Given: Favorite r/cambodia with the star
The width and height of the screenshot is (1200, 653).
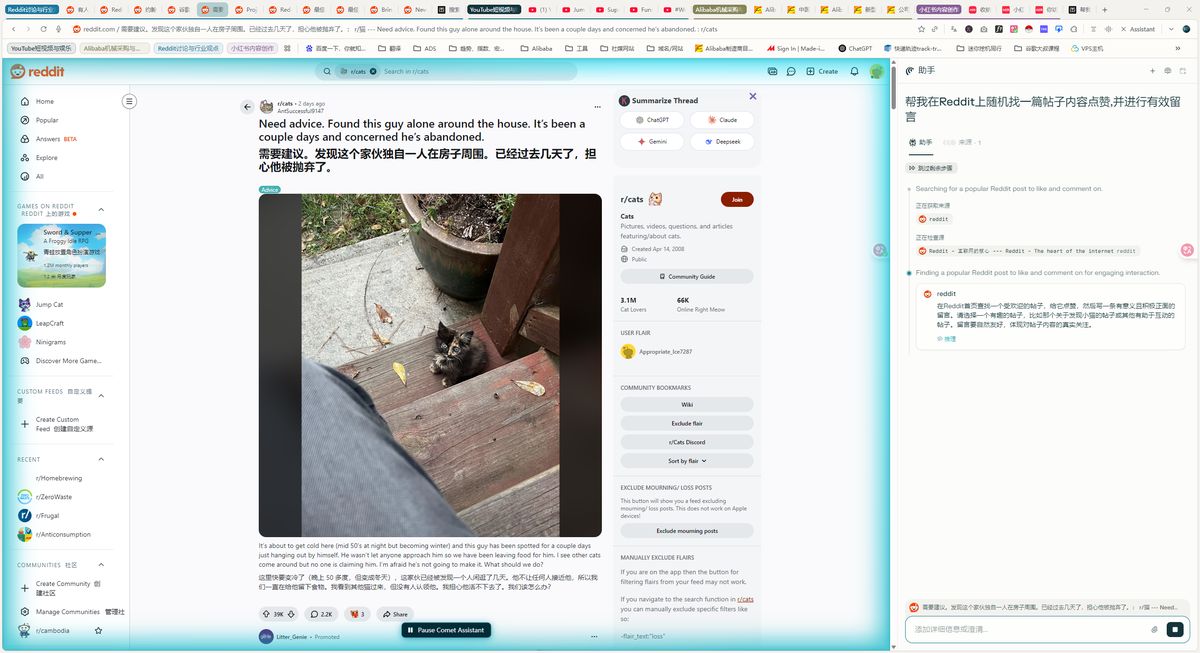Looking at the screenshot, I should (x=98, y=631).
